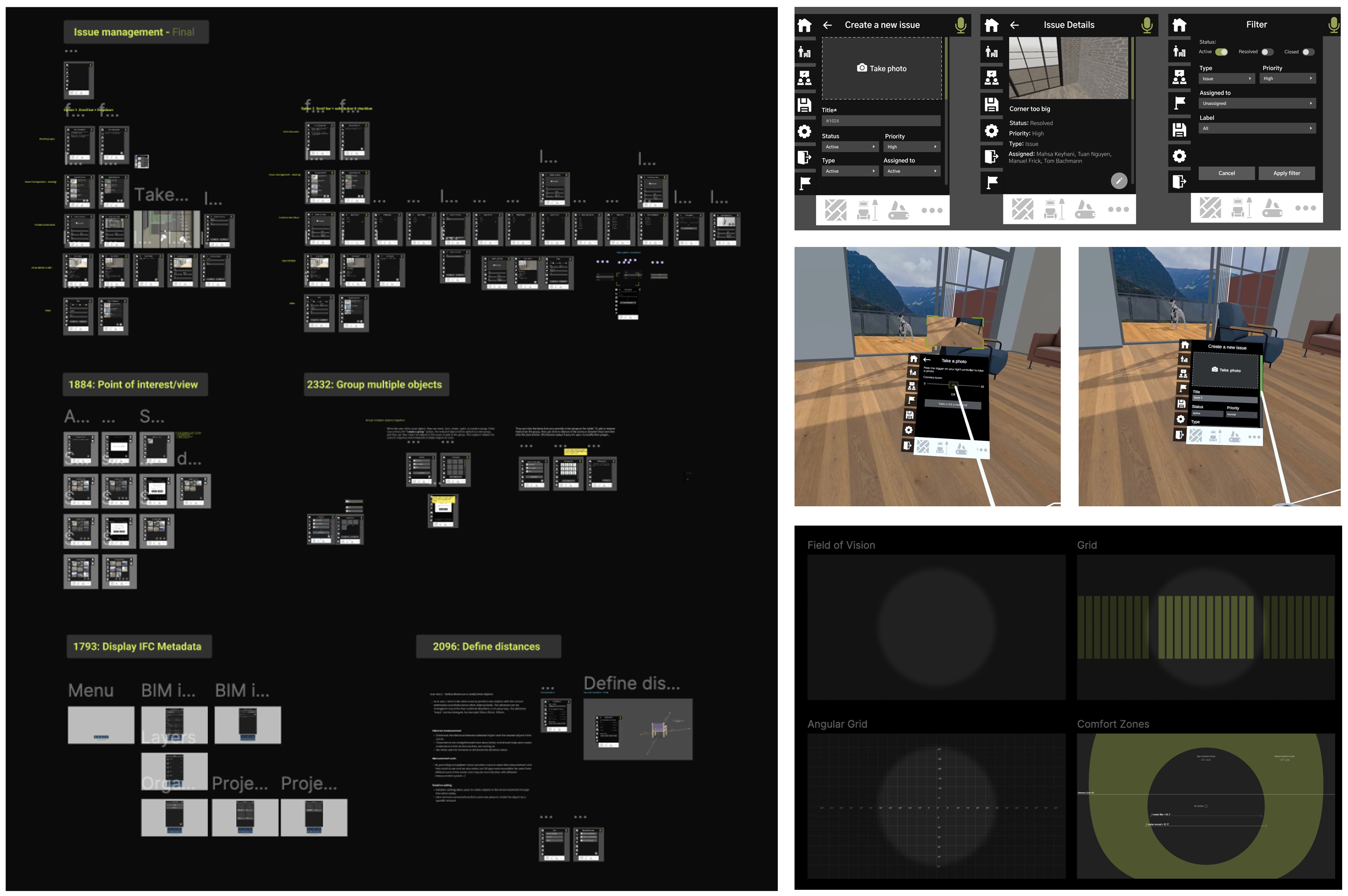This screenshot has width=1348, height=896.
Task: Click the '2332: Group multiple objects' label
Action: pyautogui.click(x=376, y=385)
